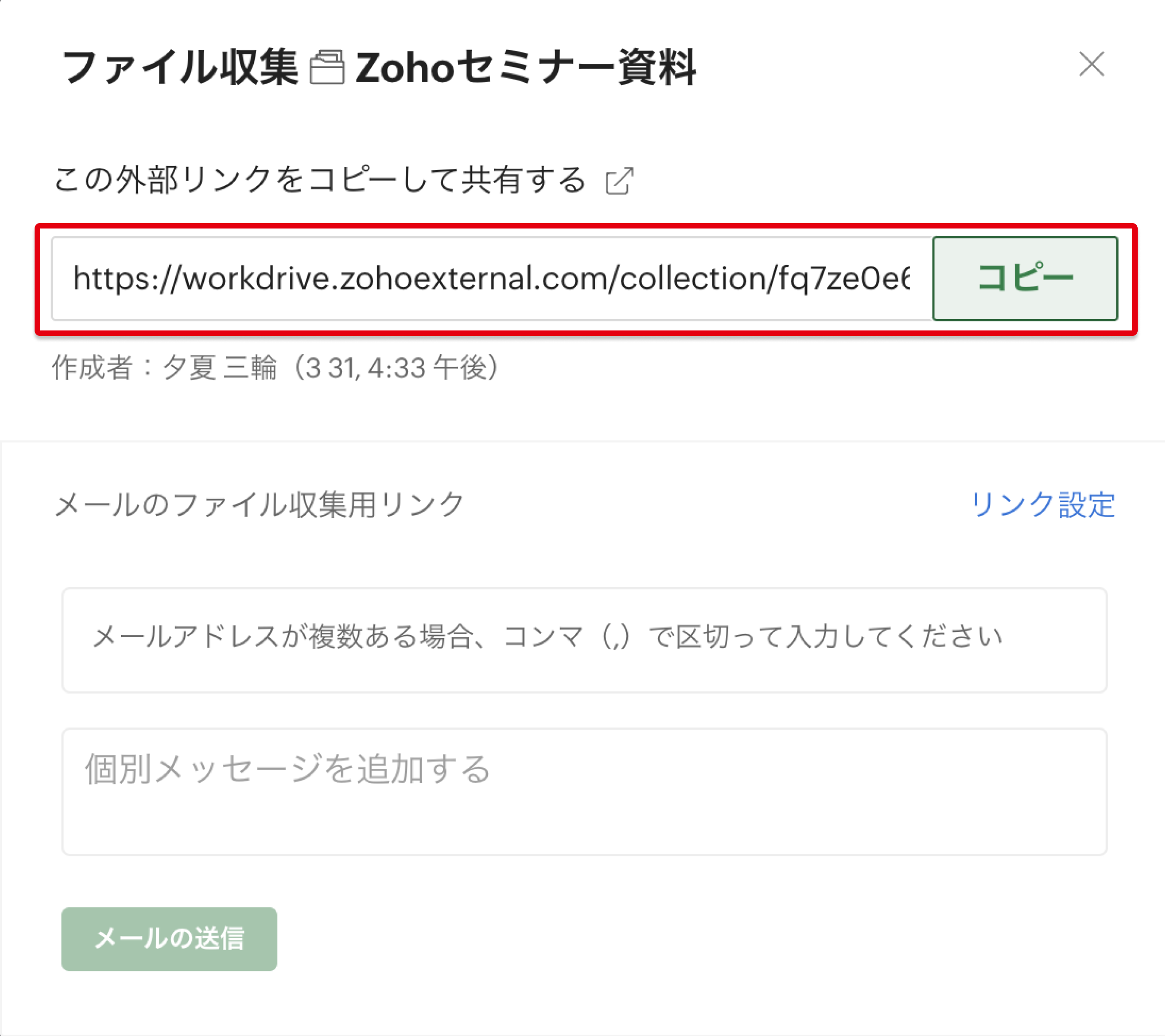This screenshot has height=1036, width=1165.
Task: Open the external link in new window icon
Action: pos(619,181)
